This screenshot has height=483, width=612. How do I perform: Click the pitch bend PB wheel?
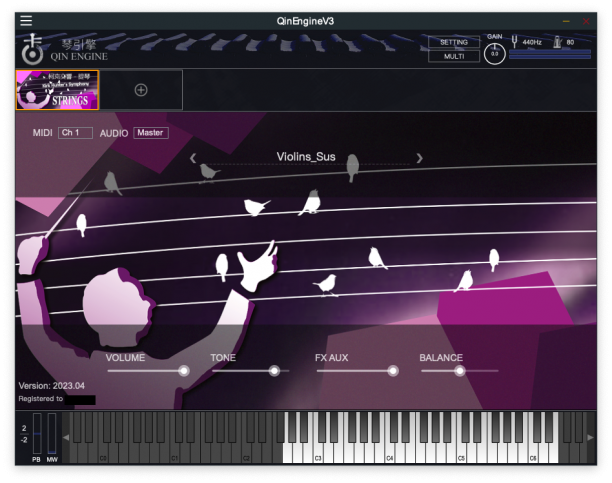37,433
